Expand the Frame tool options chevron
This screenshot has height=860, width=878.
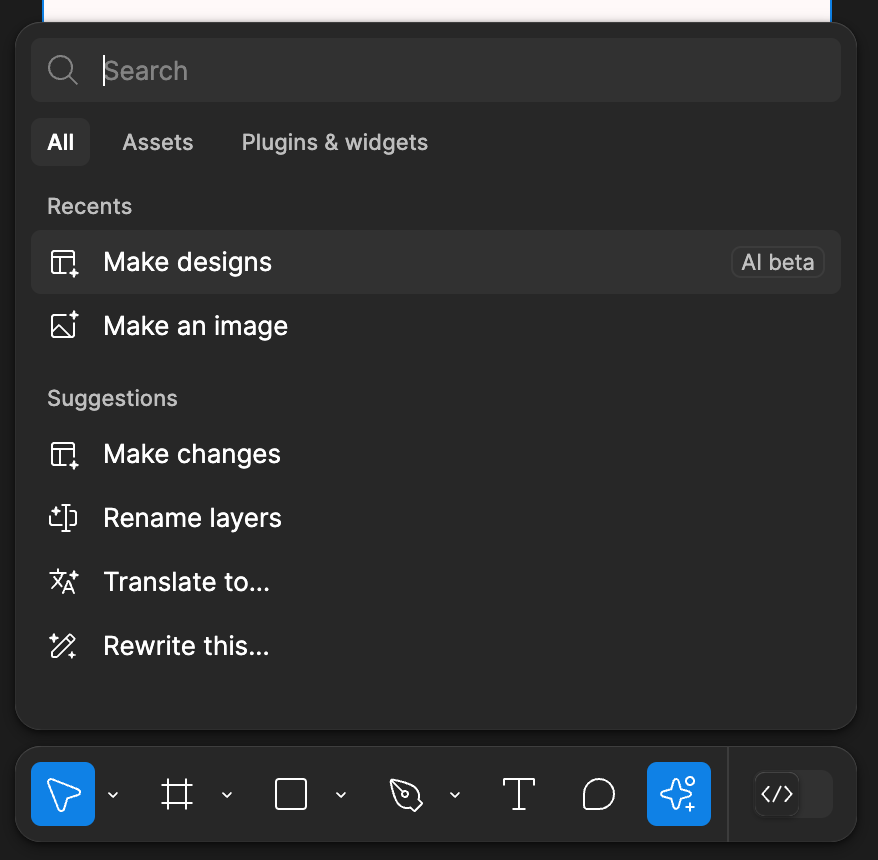(227, 794)
